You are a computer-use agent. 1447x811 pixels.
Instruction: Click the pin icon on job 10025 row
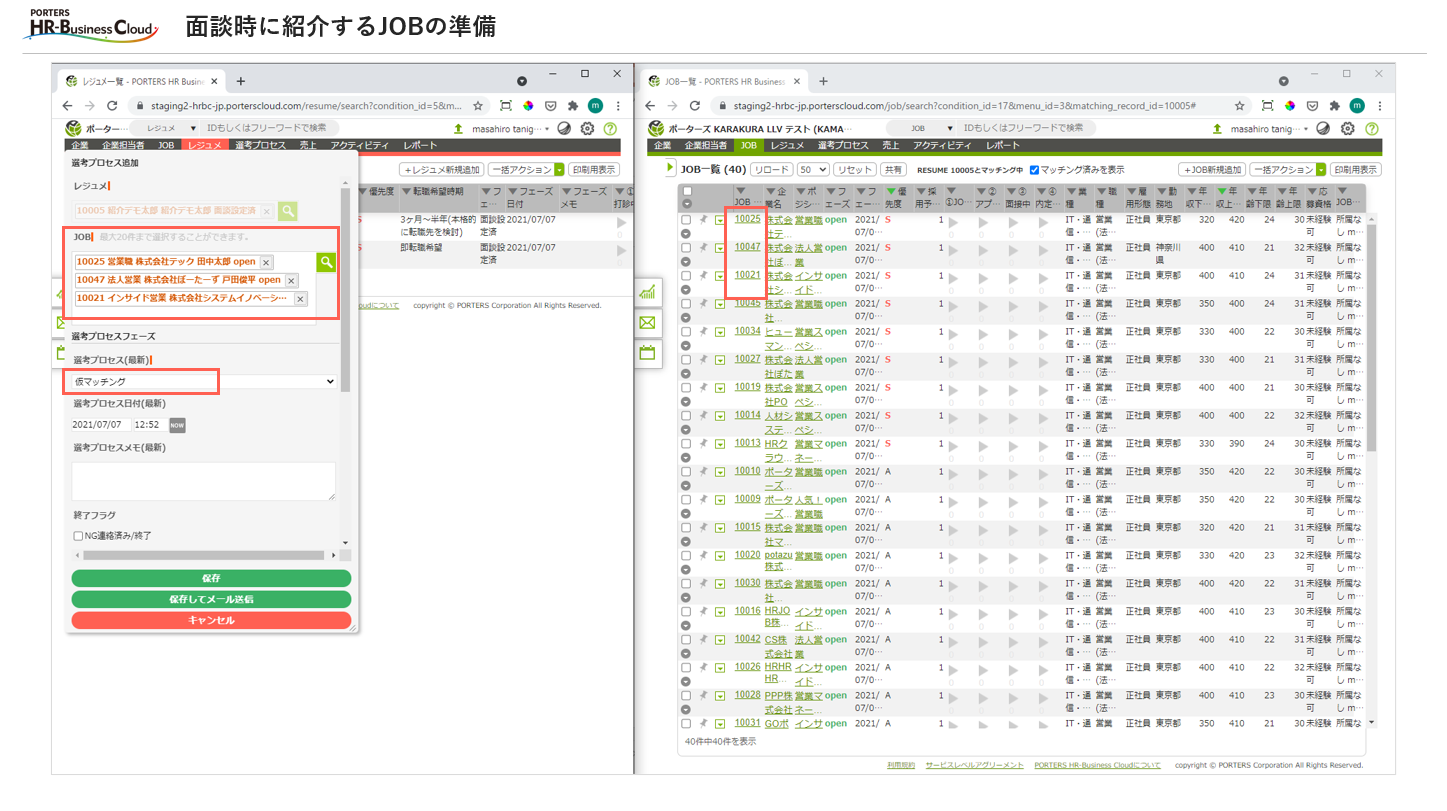pyautogui.click(x=704, y=220)
